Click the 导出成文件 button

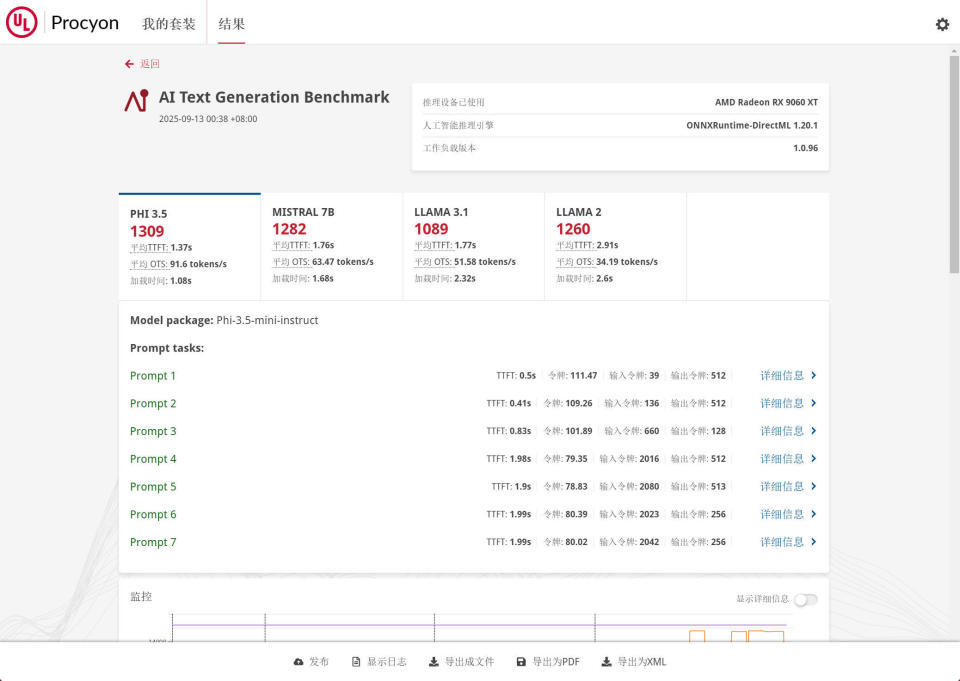(461, 662)
